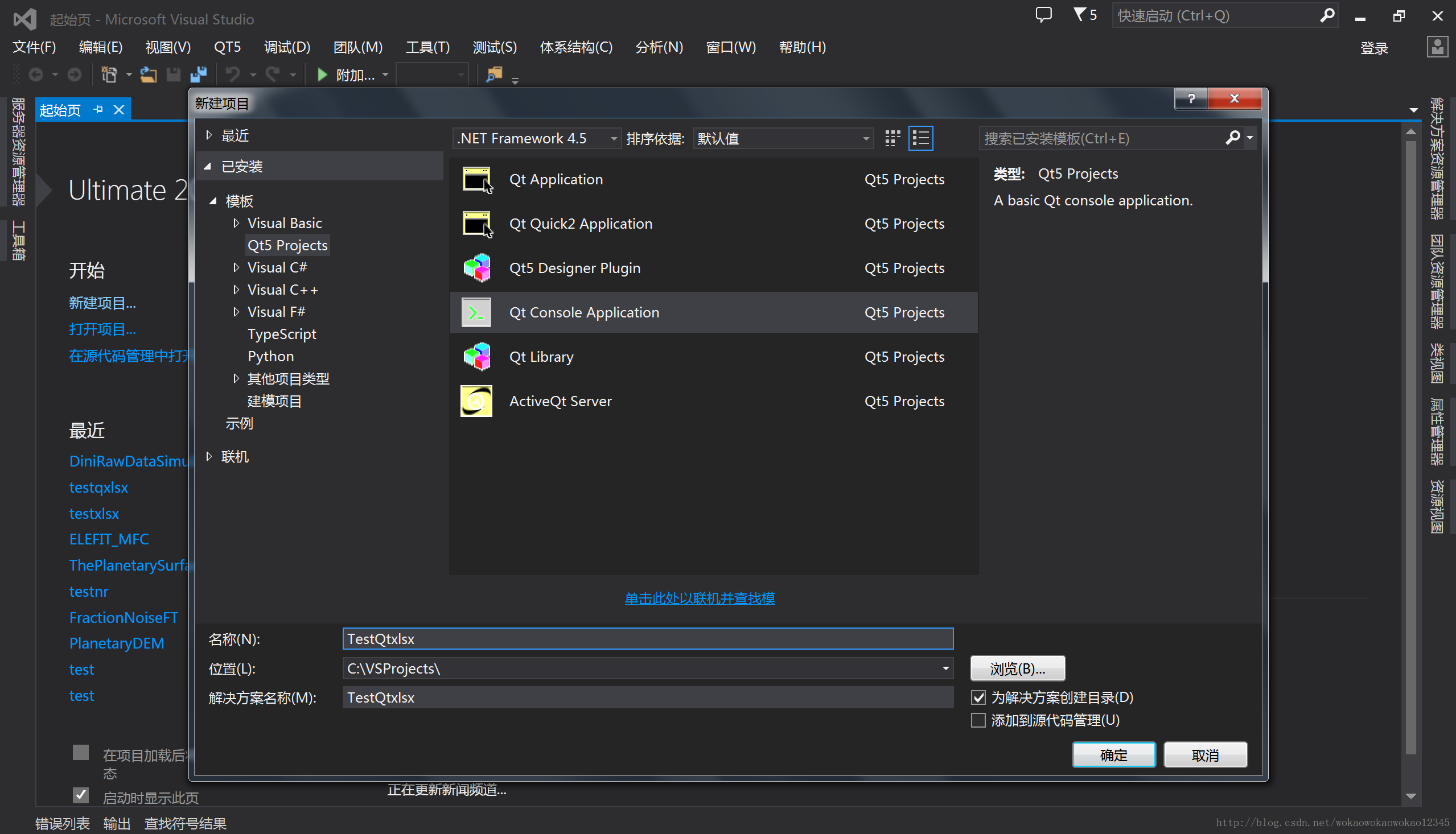Open the 错误列表 tab at bottom

(x=63, y=824)
